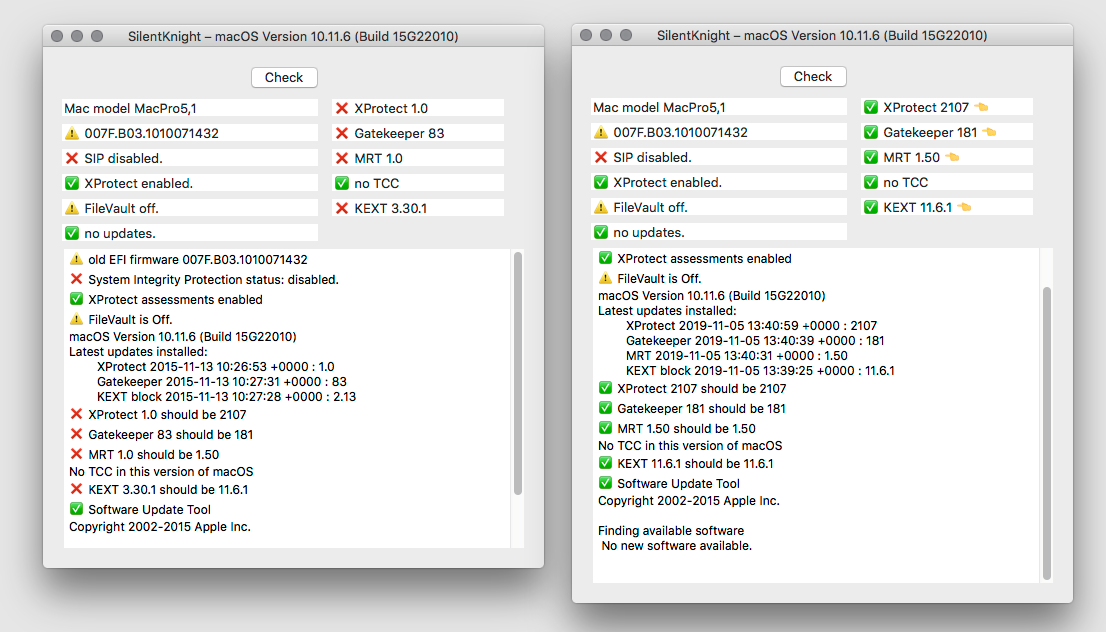Click 'XProtect assessments enabled' line in left log
This screenshot has height=632, width=1106.
pos(166,300)
